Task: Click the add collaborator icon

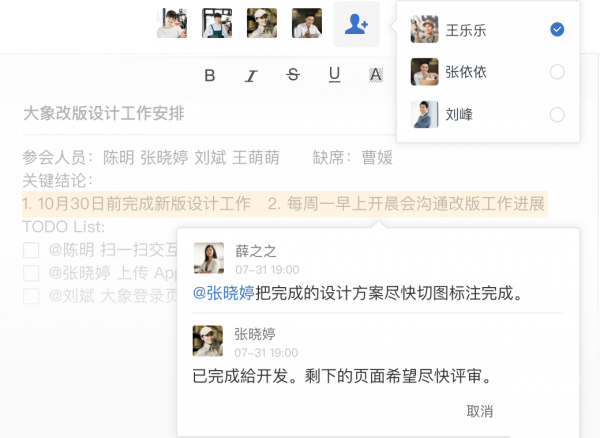Action: pyautogui.click(x=356, y=24)
